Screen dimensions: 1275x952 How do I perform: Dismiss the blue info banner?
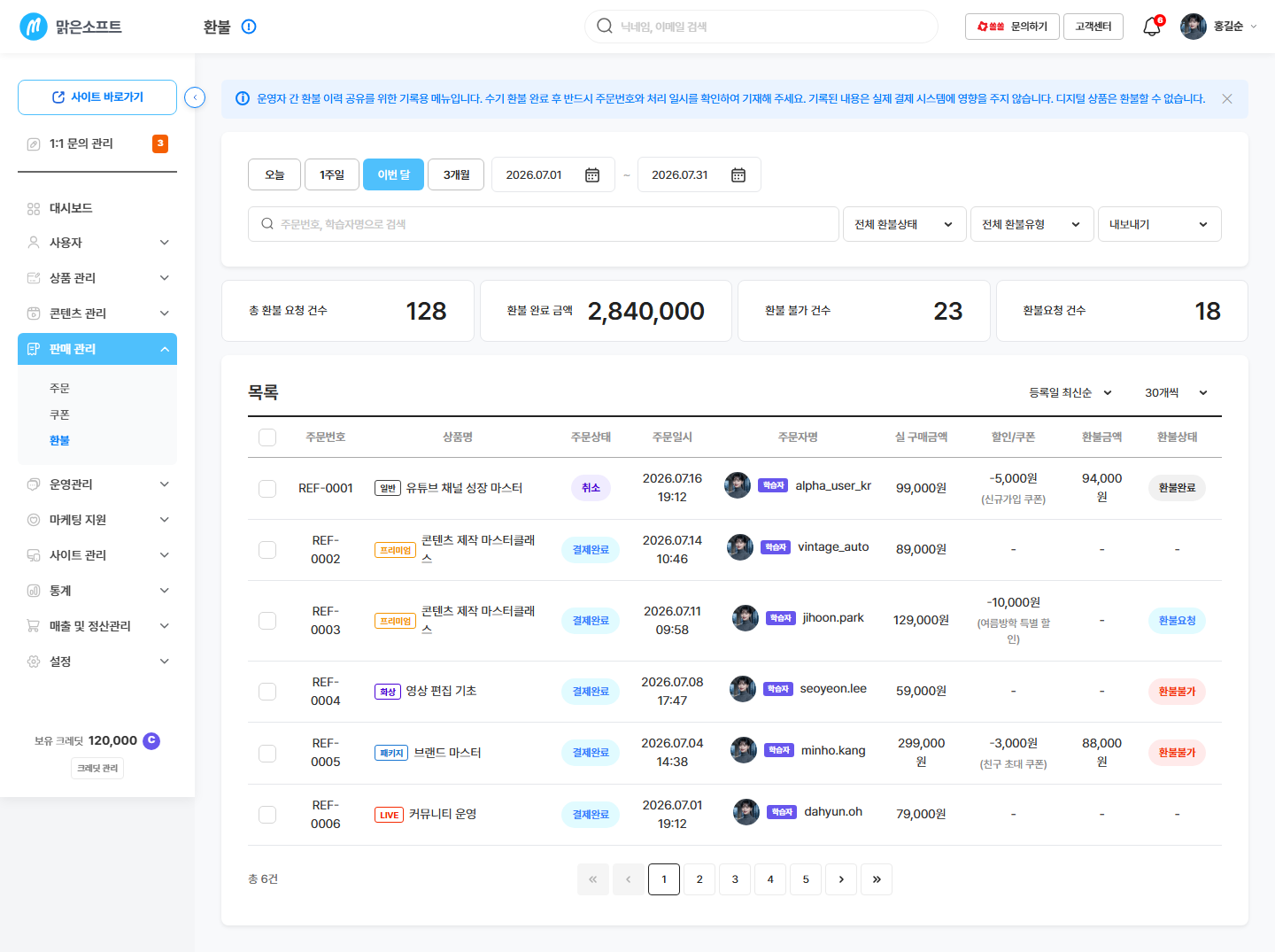coord(1227,99)
